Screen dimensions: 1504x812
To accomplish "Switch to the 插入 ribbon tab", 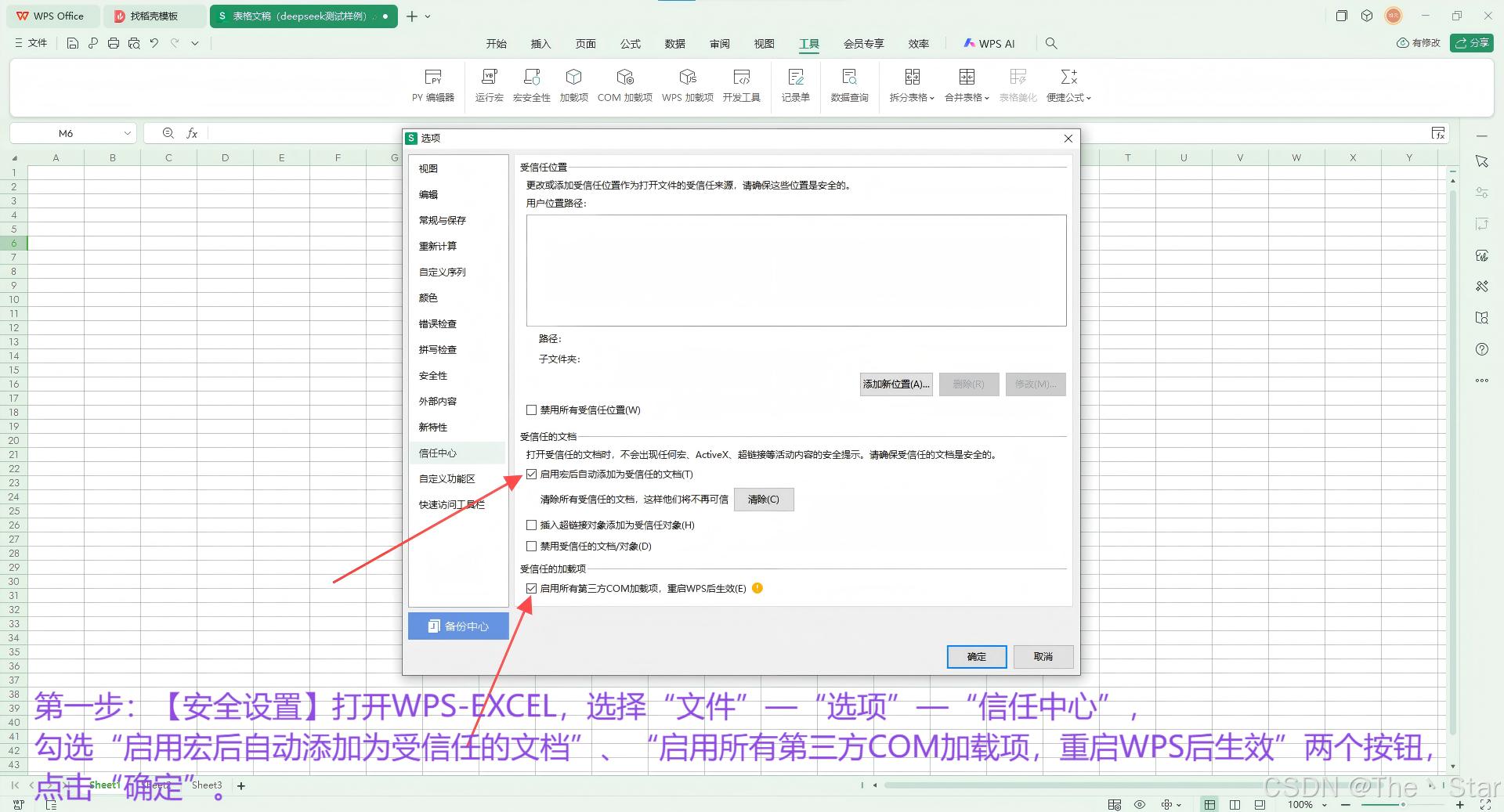I will tap(541, 44).
